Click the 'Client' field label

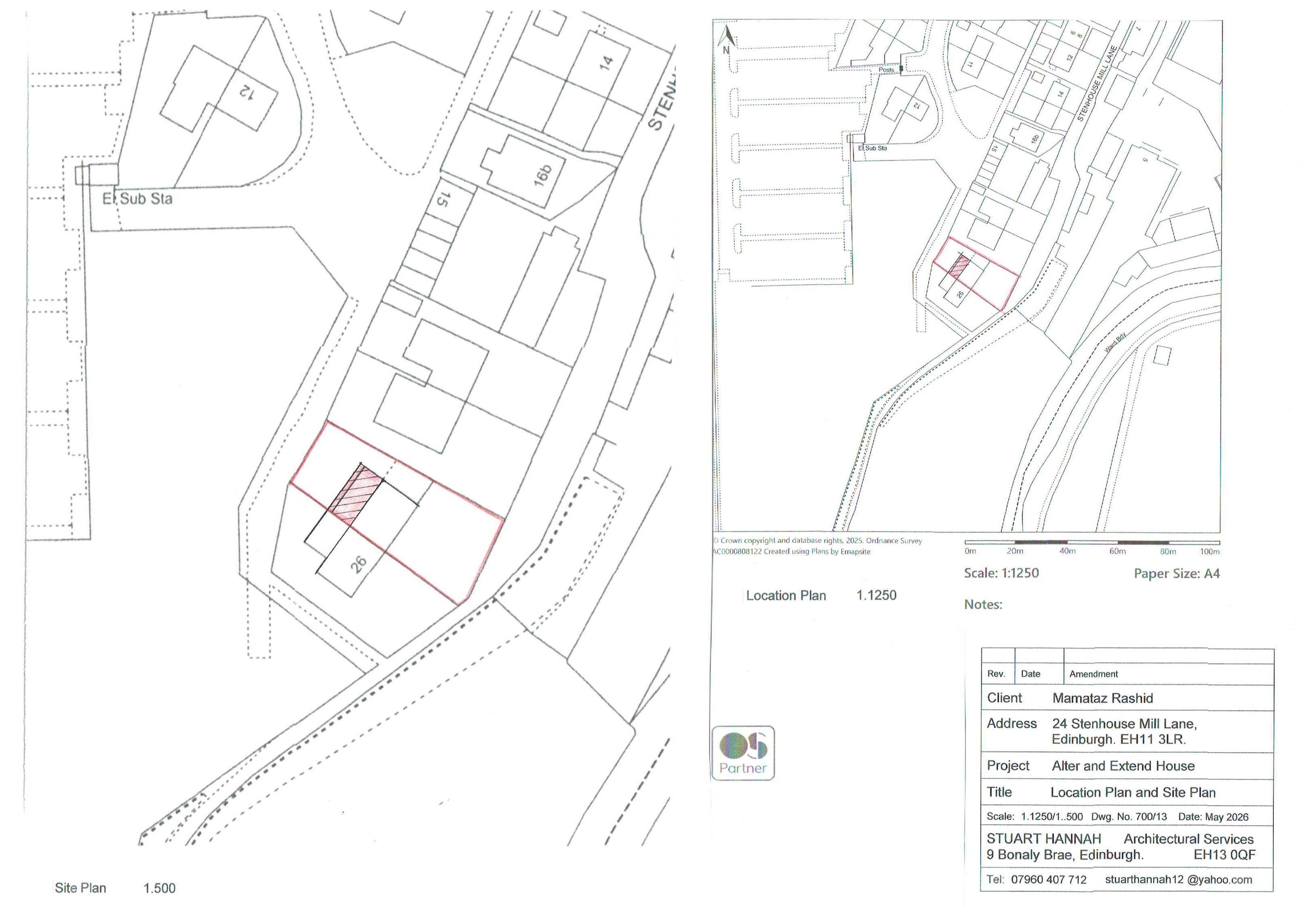pyautogui.click(x=1004, y=698)
